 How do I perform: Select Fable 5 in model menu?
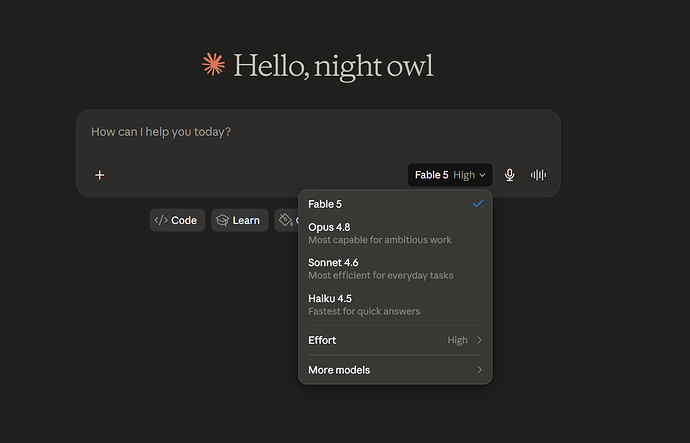tap(395, 204)
